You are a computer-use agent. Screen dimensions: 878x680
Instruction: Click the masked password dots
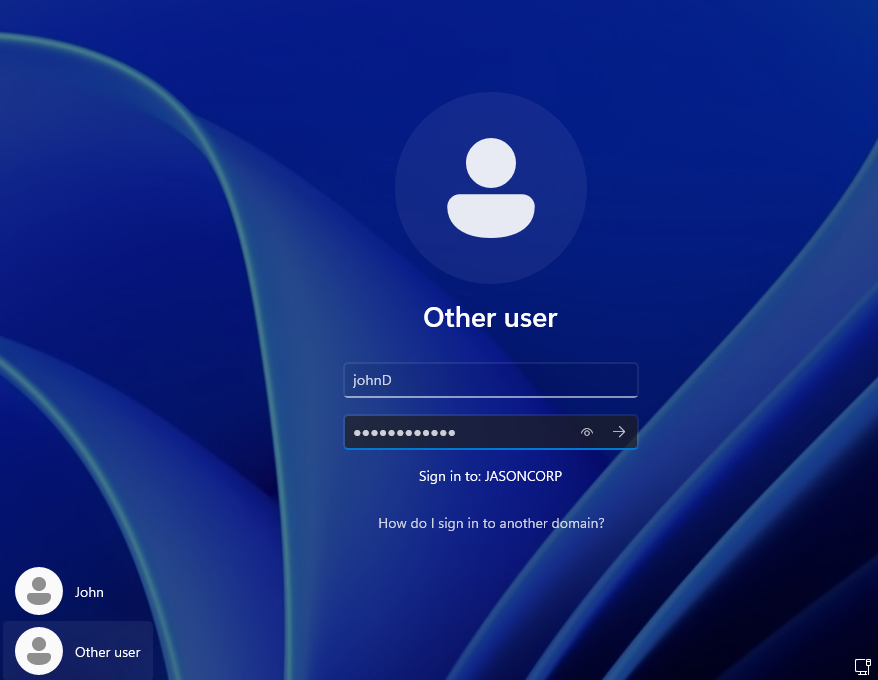pos(404,433)
